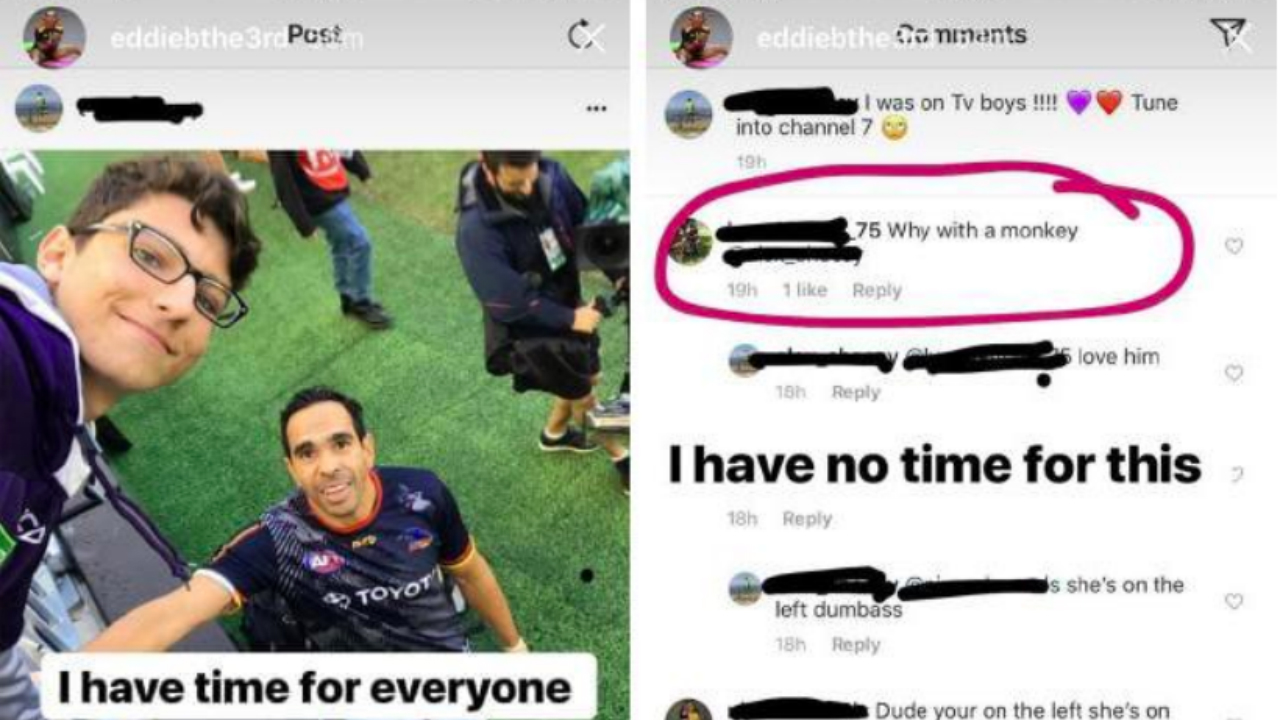Open the post author's profile picture

point(39,108)
